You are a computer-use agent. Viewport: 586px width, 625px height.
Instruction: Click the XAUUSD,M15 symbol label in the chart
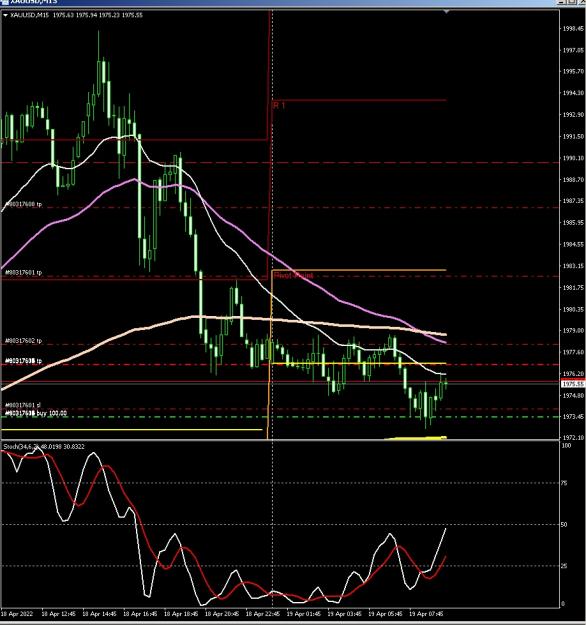[x=29, y=15]
